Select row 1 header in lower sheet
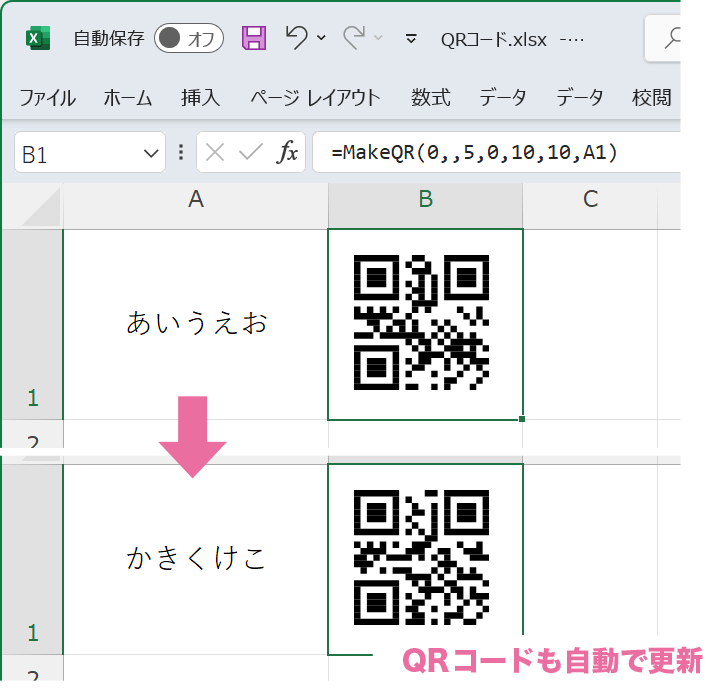Image resolution: width=724 pixels, height=694 pixels. tap(32, 559)
